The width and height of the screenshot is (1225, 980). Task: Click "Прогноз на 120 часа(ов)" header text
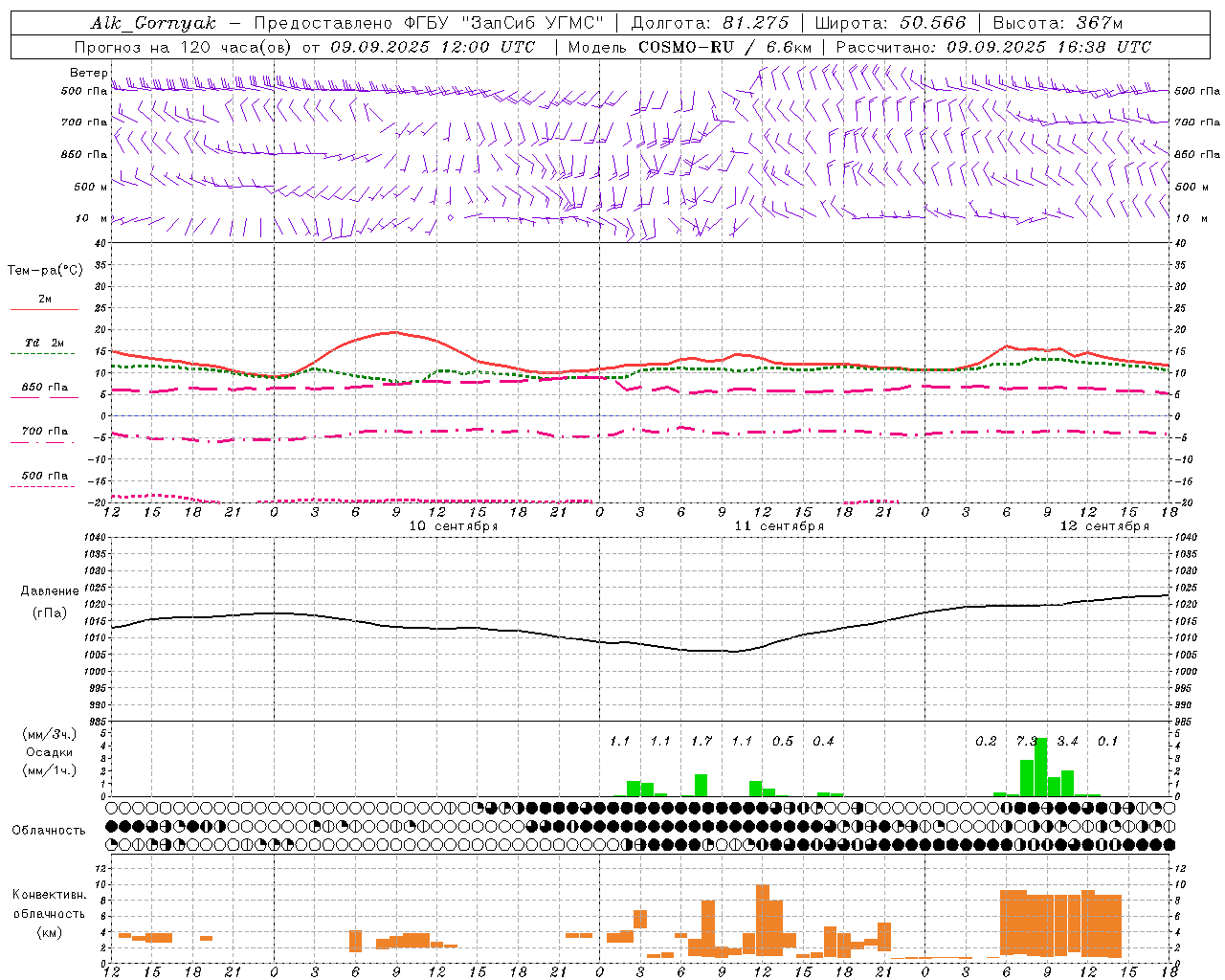point(184,47)
